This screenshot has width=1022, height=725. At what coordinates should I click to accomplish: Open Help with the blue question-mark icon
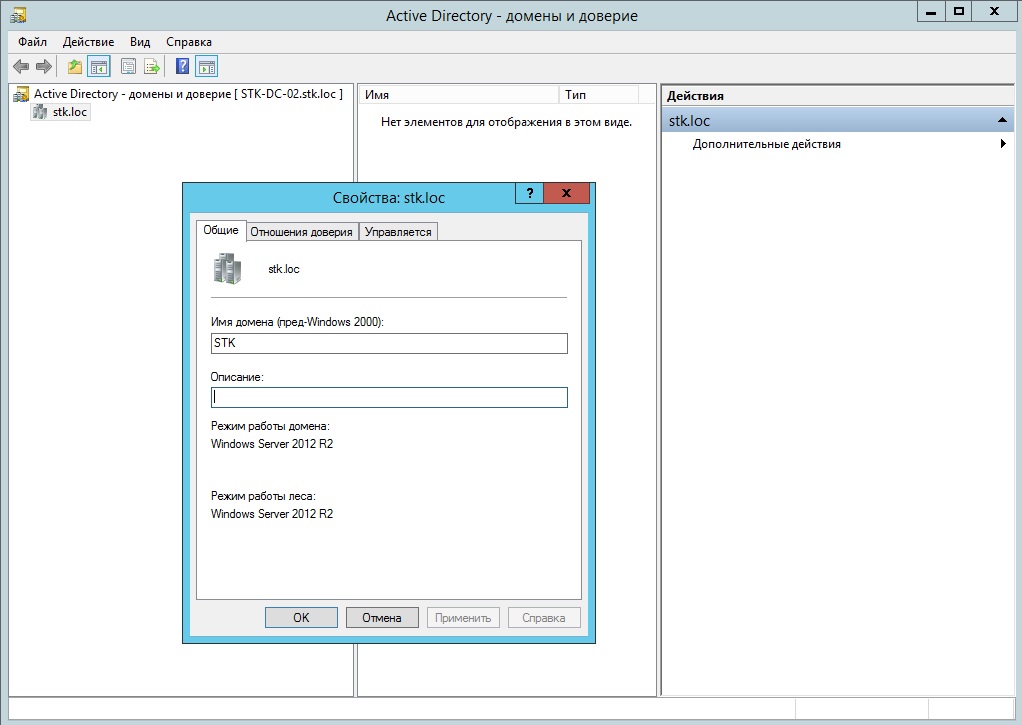(182, 67)
